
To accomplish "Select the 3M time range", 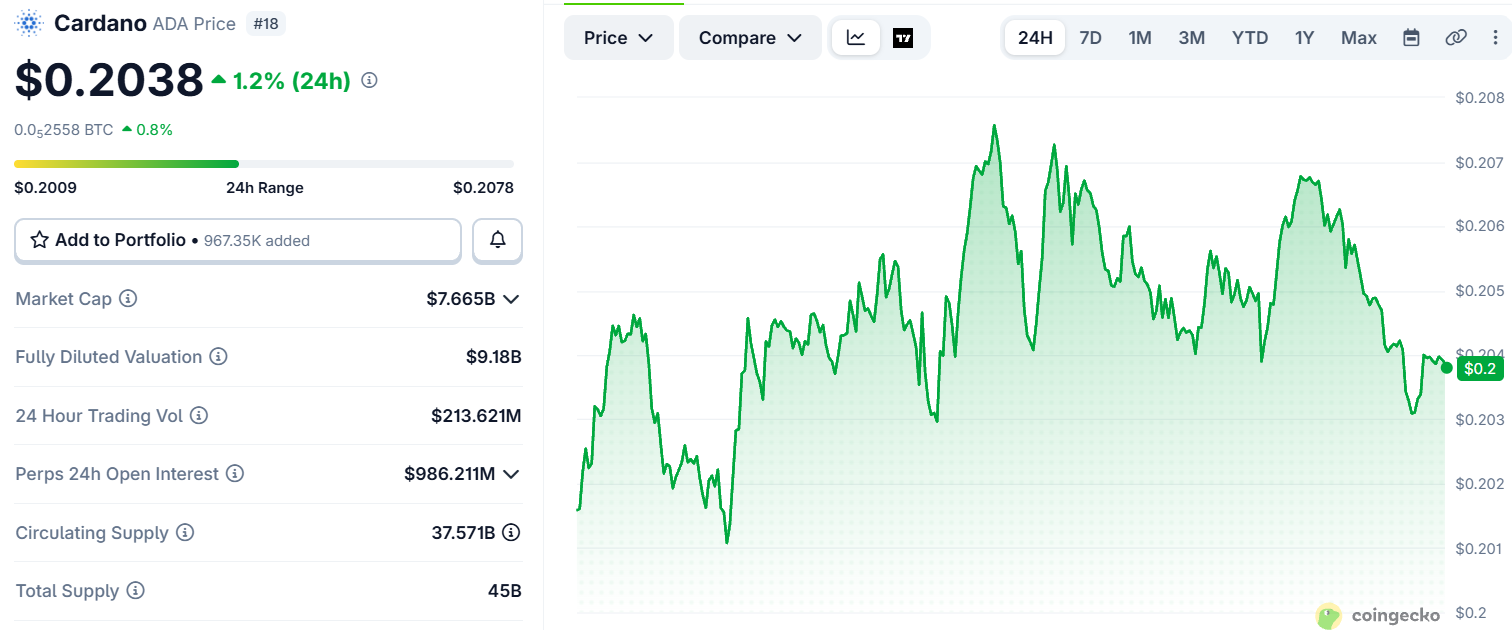I will coord(1191,38).
